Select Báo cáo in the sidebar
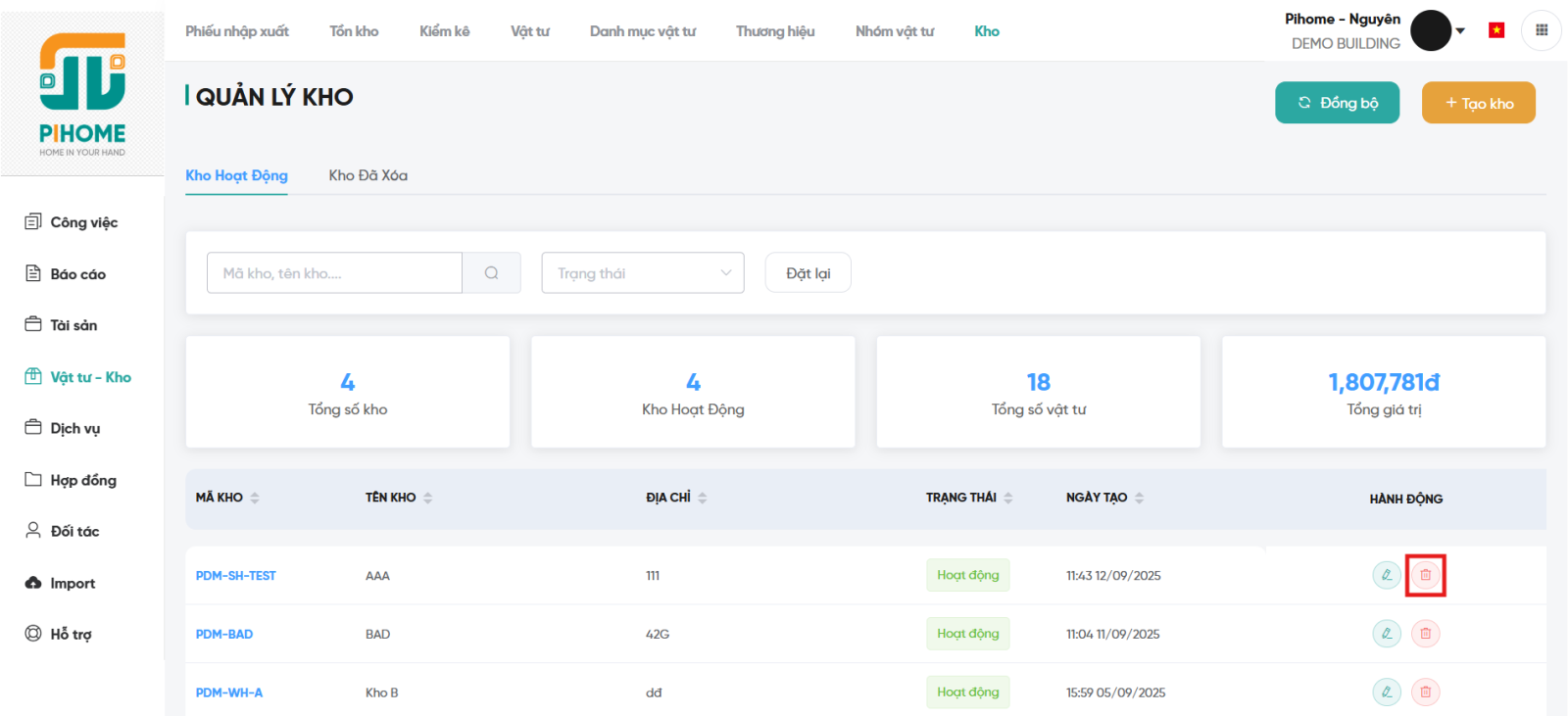Image resolution: width=1568 pixels, height=716 pixels. point(77,274)
